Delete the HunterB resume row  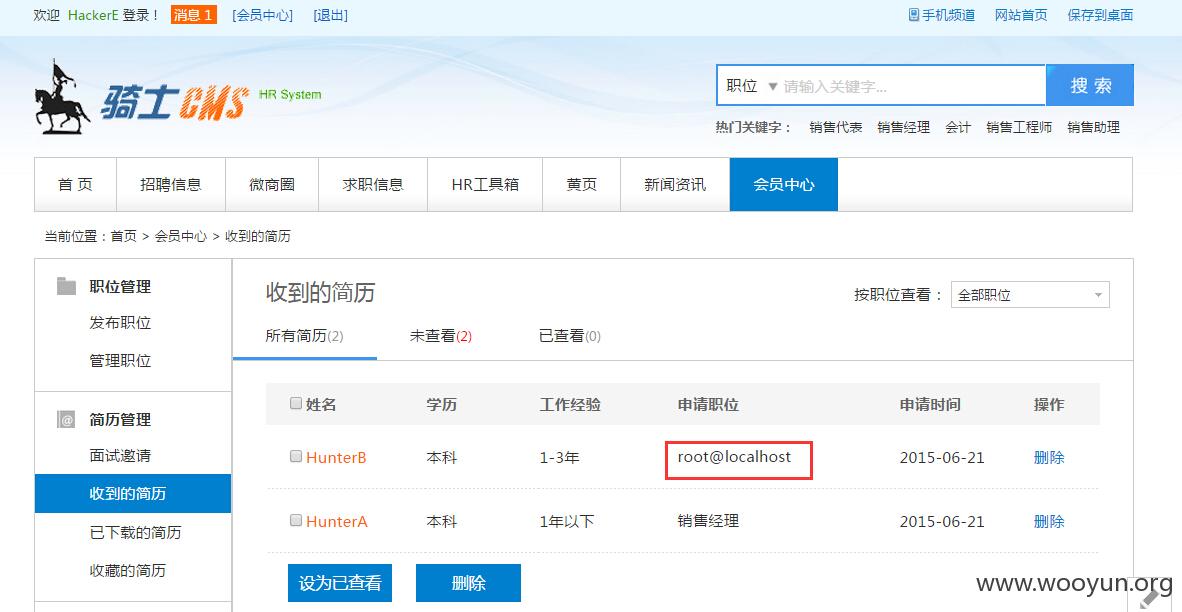point(1049,457)
